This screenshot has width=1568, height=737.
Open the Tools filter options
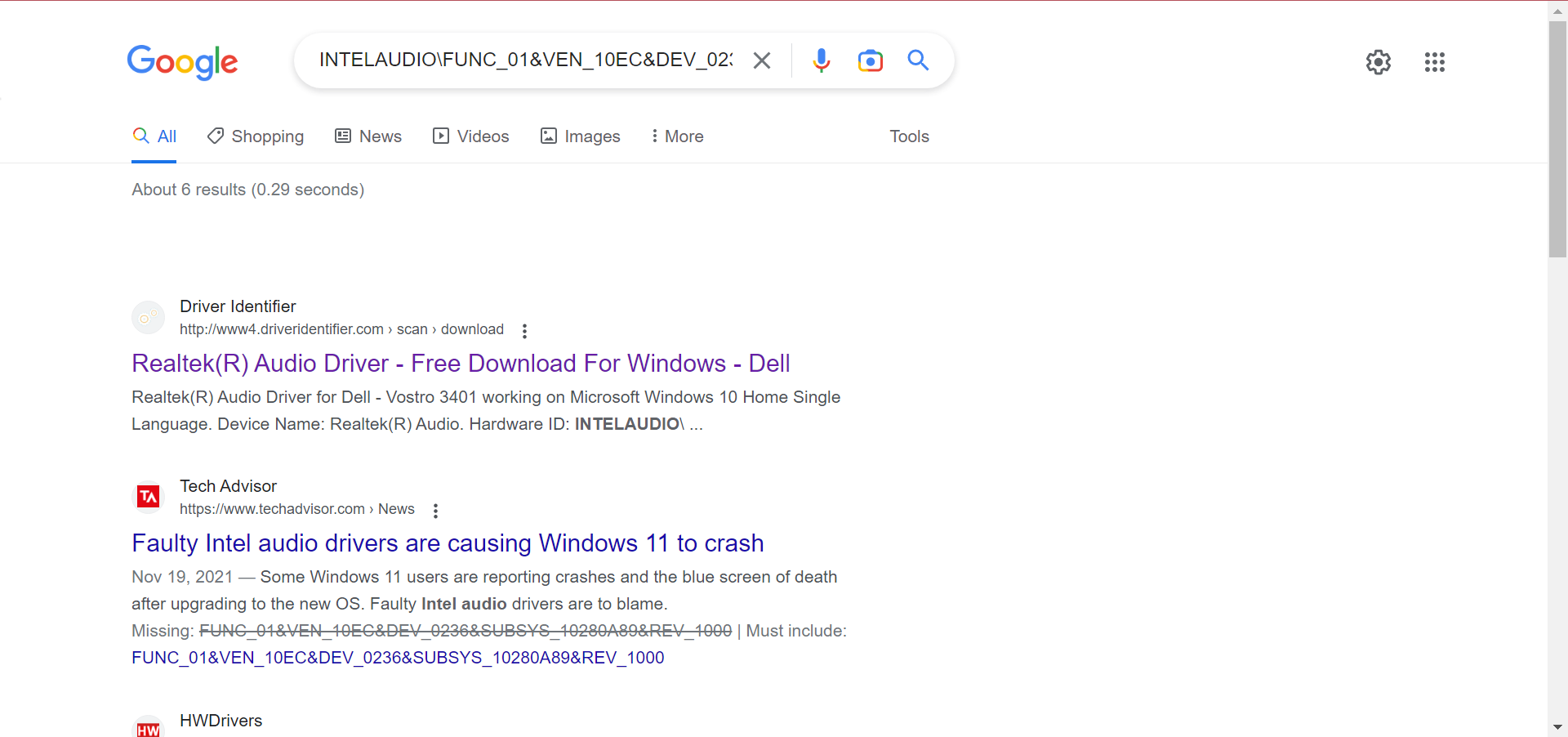(909, 136)
